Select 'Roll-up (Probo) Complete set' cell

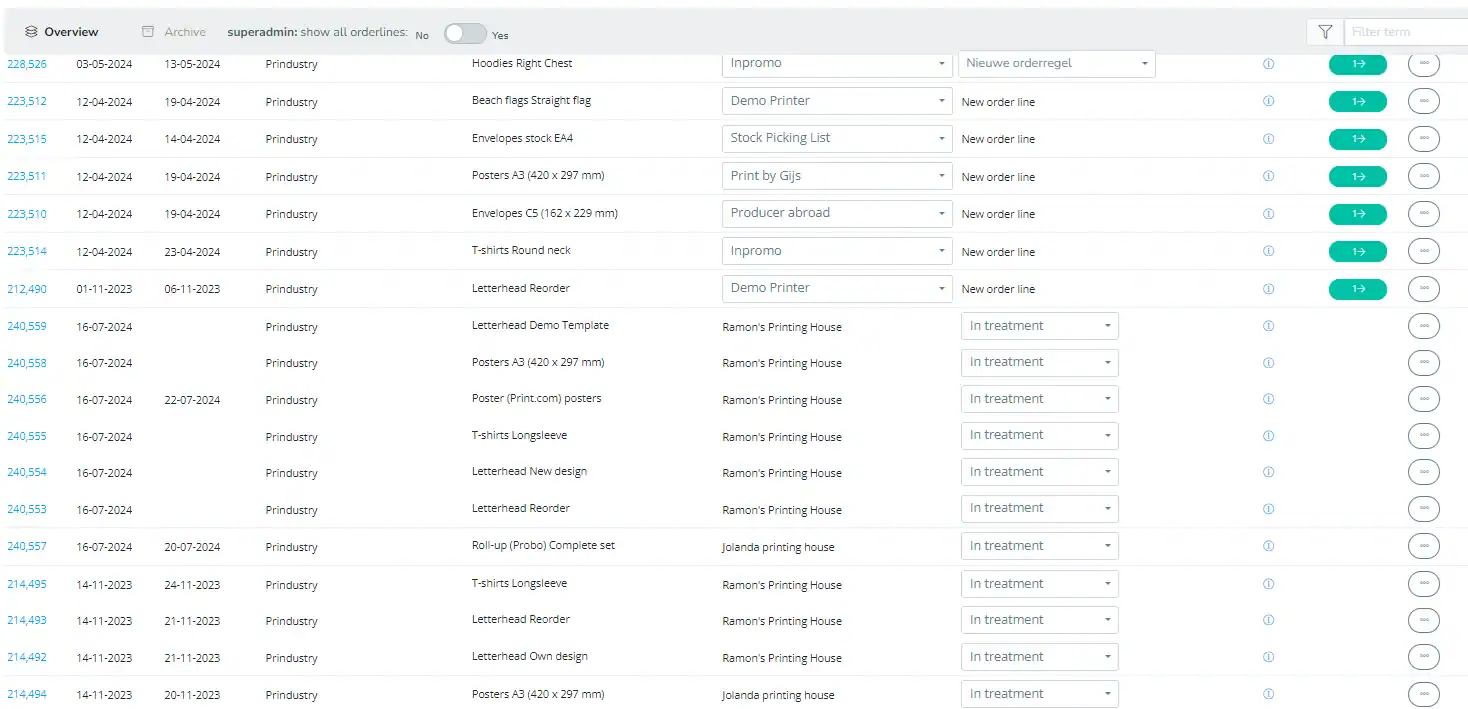[543, 546]
